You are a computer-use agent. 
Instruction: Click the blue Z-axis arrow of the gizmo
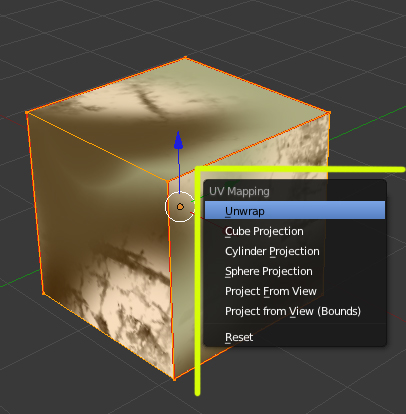click(x=179, y=140)
